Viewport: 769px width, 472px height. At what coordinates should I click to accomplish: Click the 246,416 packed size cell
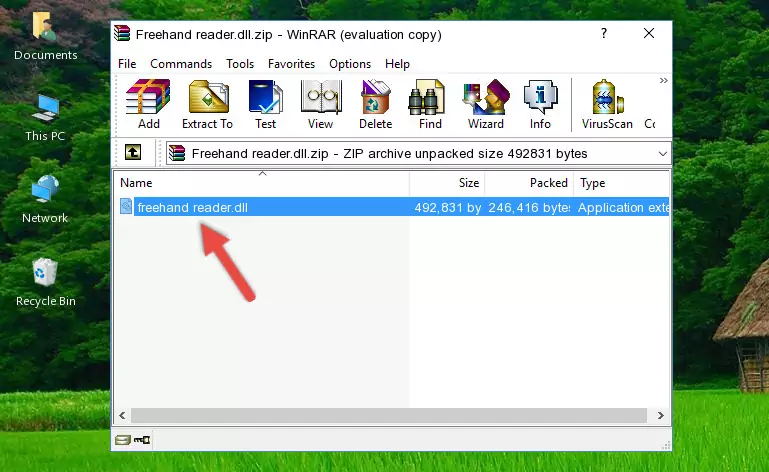tap(529, 208)
